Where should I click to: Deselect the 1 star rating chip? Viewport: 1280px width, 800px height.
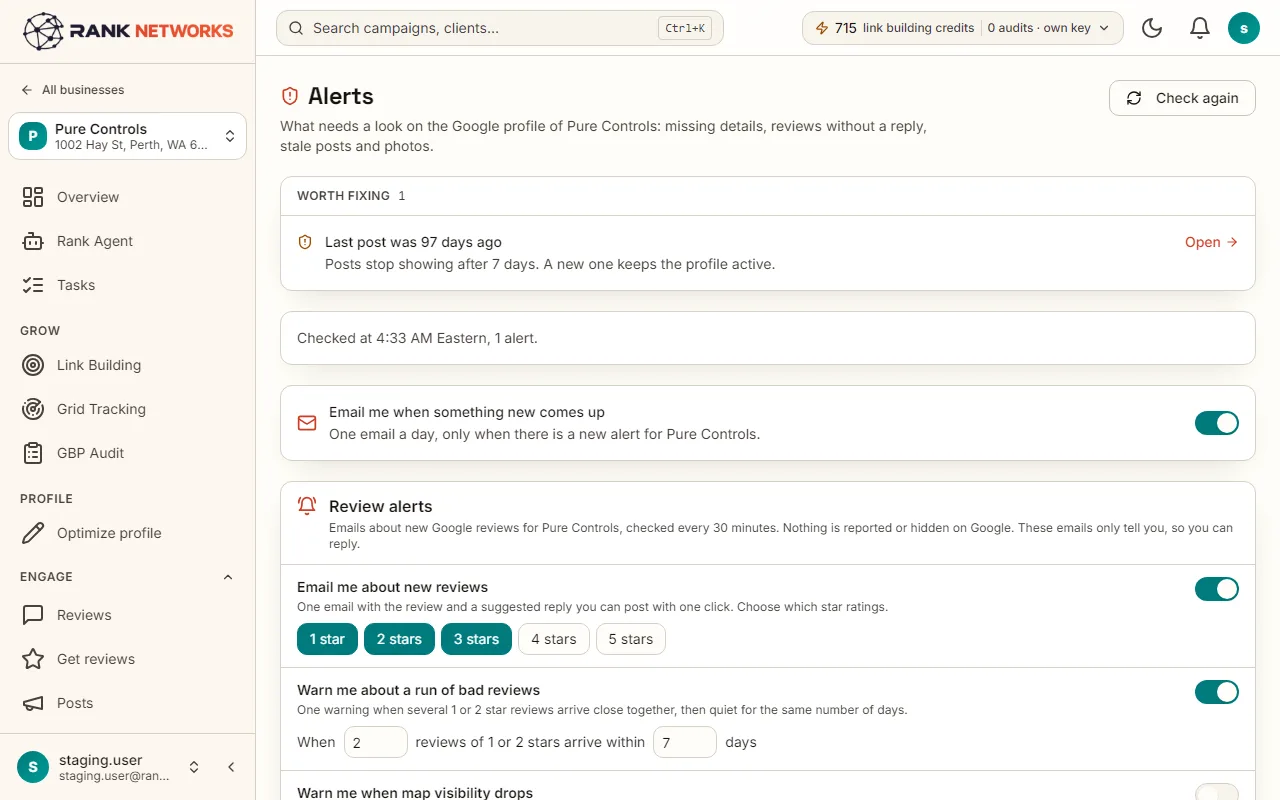[327, 639]
